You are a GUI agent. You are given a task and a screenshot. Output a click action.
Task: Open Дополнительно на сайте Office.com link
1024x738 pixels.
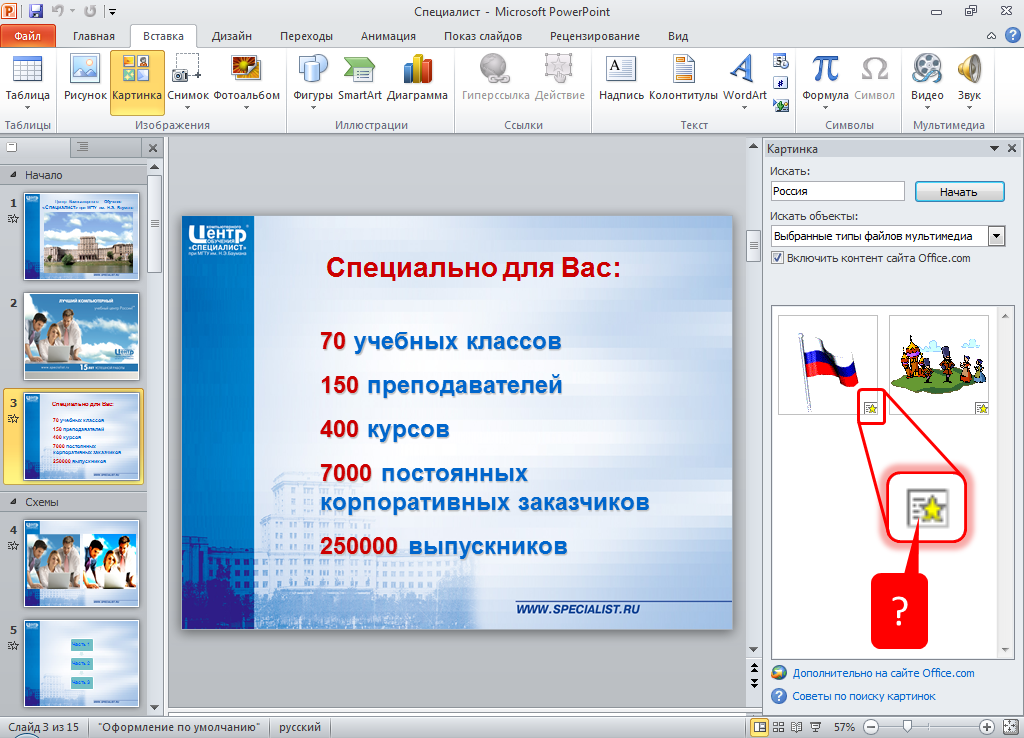point(882,673)
